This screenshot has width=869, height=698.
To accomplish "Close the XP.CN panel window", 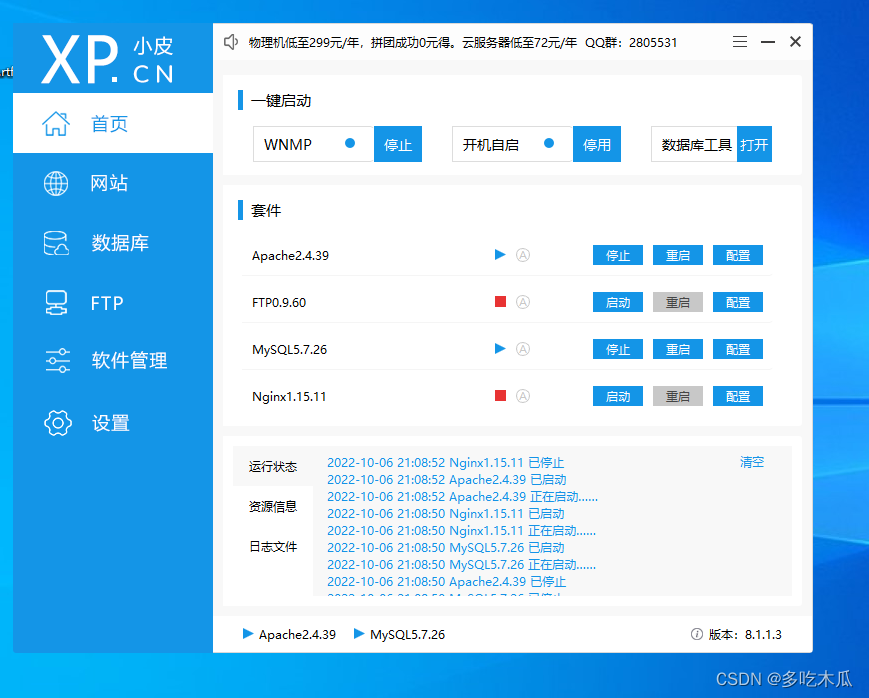I will click(795, 42).
